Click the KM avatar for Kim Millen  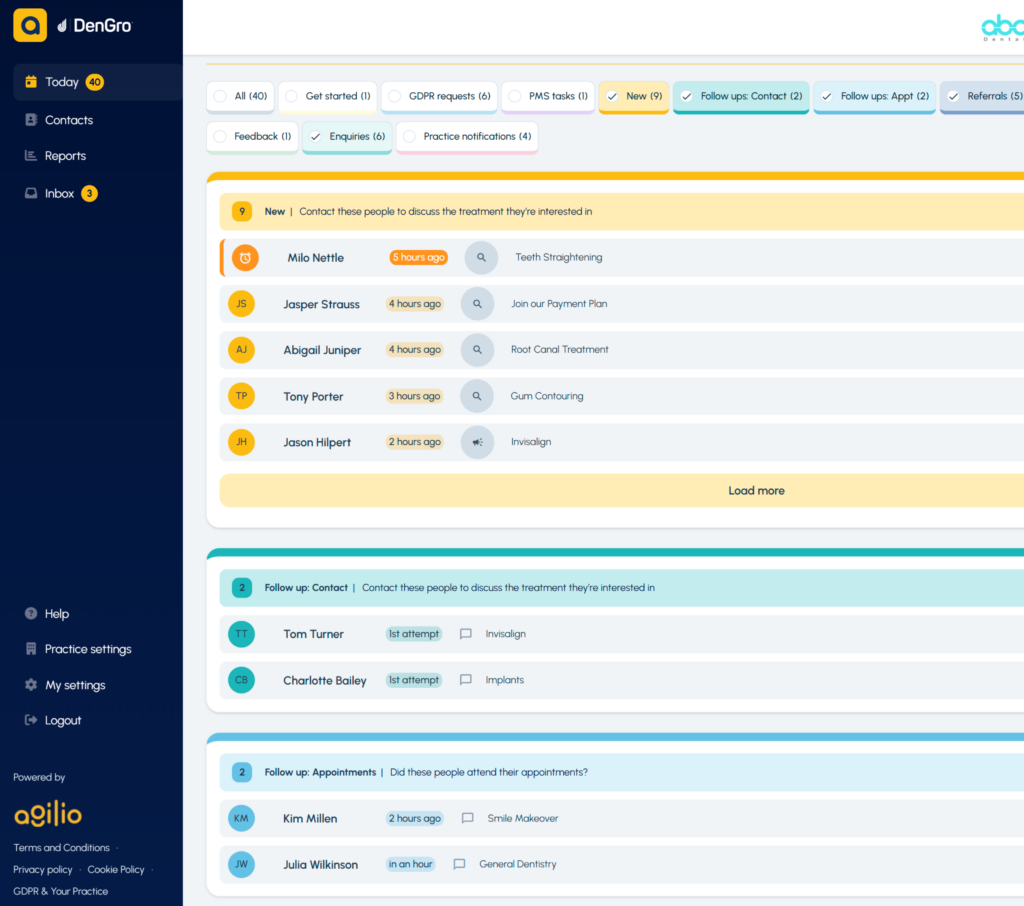[242, 818]
